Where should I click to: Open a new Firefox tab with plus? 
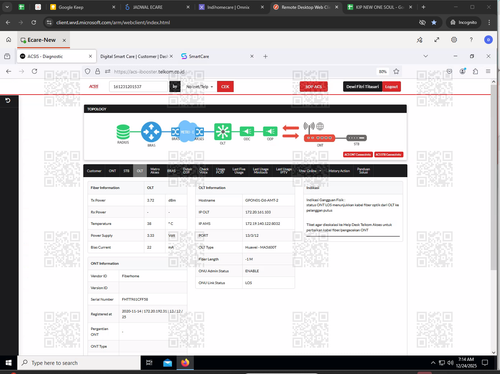pos(265,56)
